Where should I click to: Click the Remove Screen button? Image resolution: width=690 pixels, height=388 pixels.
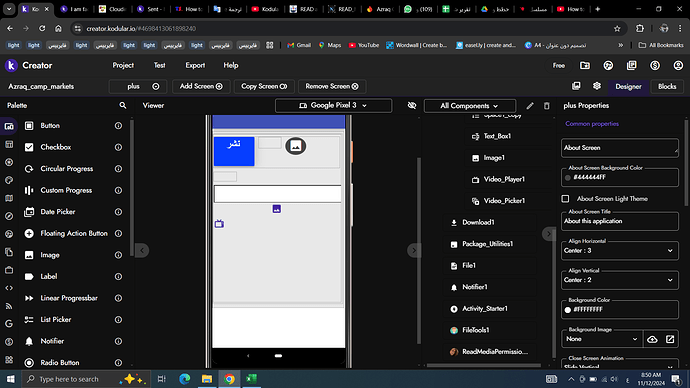332,86
